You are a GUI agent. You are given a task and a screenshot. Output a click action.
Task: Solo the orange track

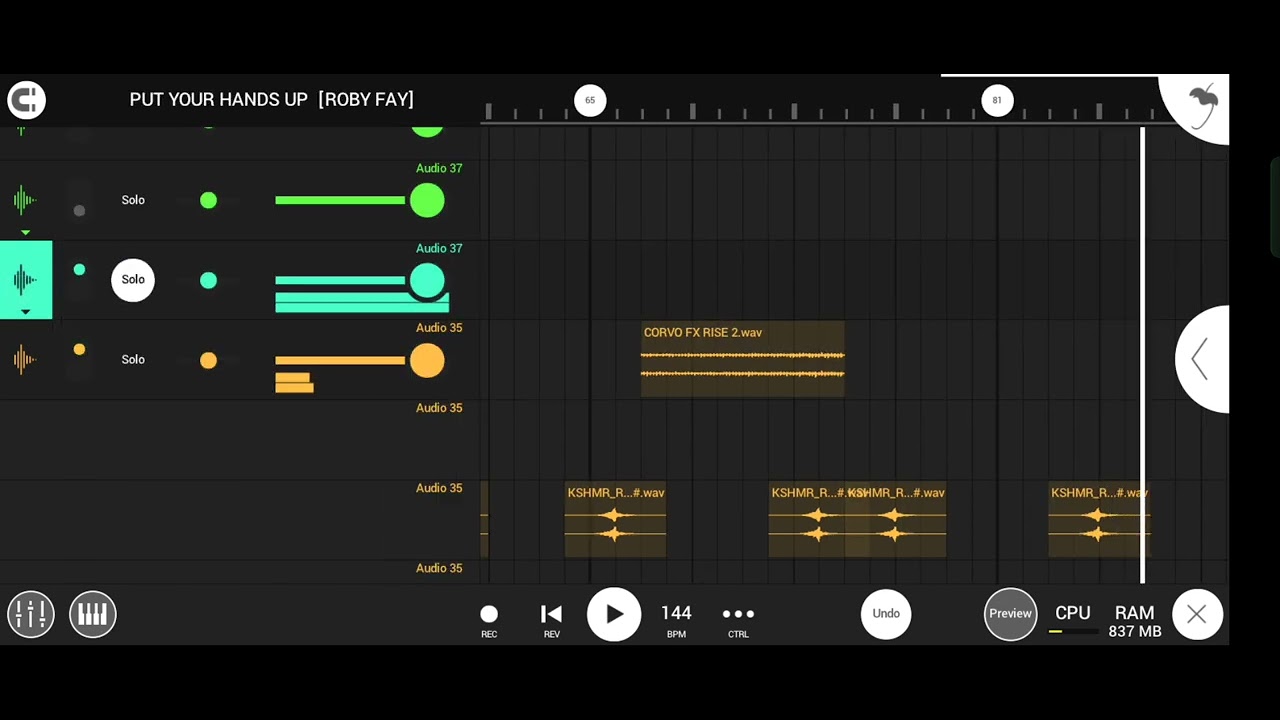(133, 360)
